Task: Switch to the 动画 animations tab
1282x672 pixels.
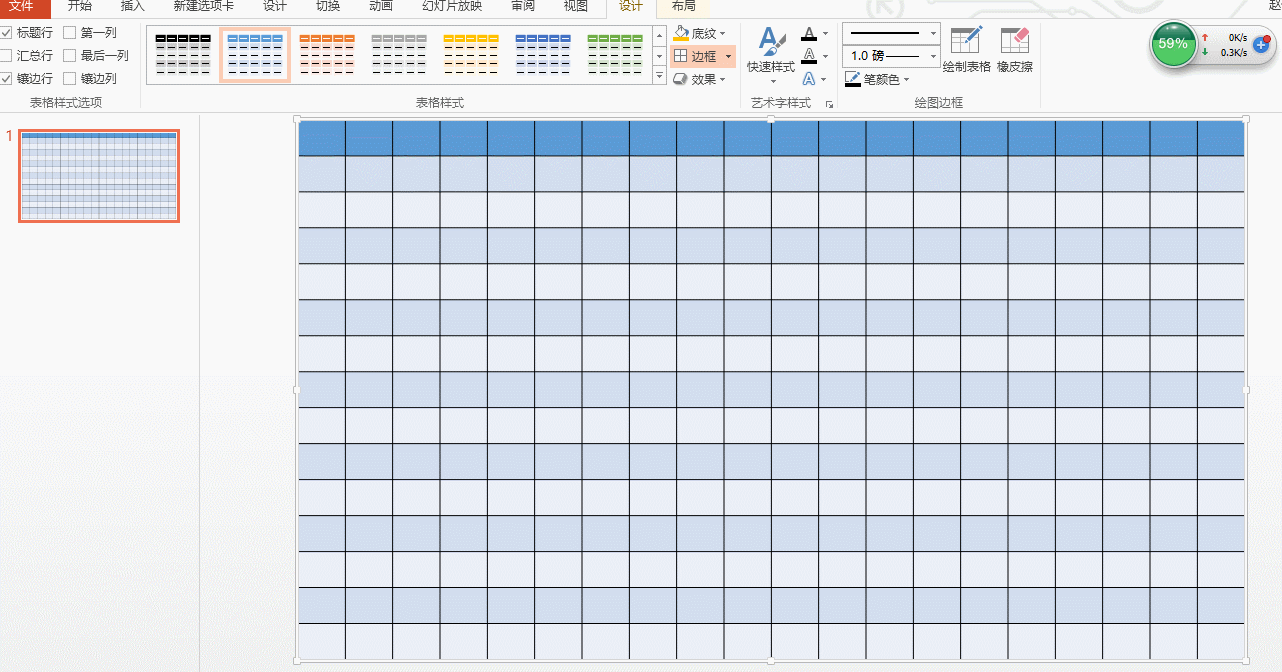Action: pos(381,6)
